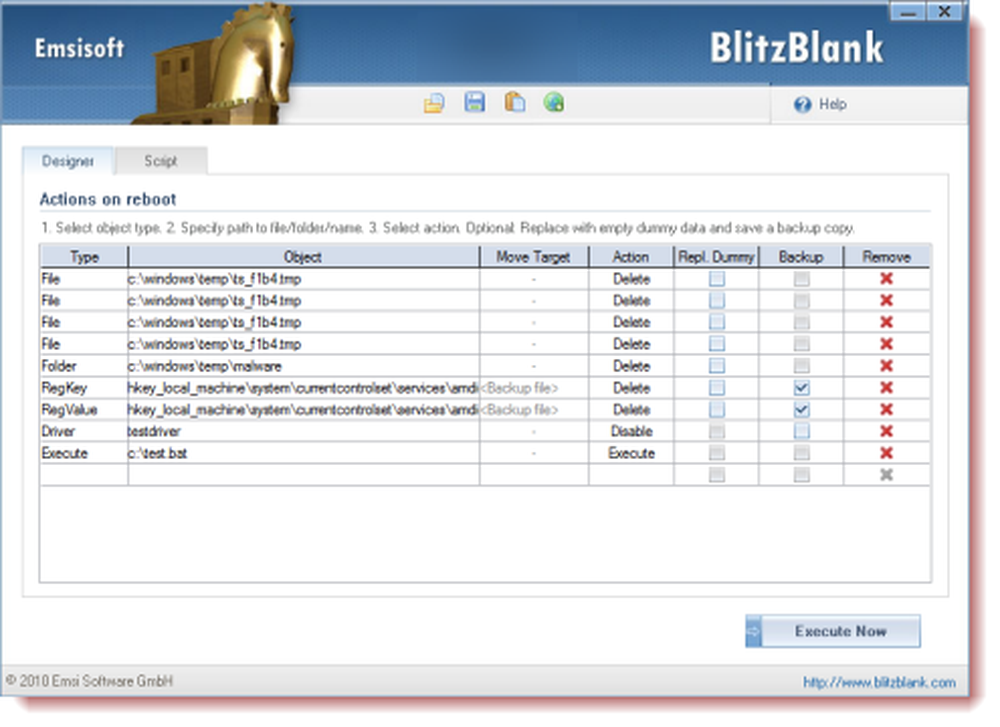Image resolution: width=1000 pixels, height=727 pixels.
Task: Click the clipboard paste icon in the toolbar
Action: (x=515, y=102)
